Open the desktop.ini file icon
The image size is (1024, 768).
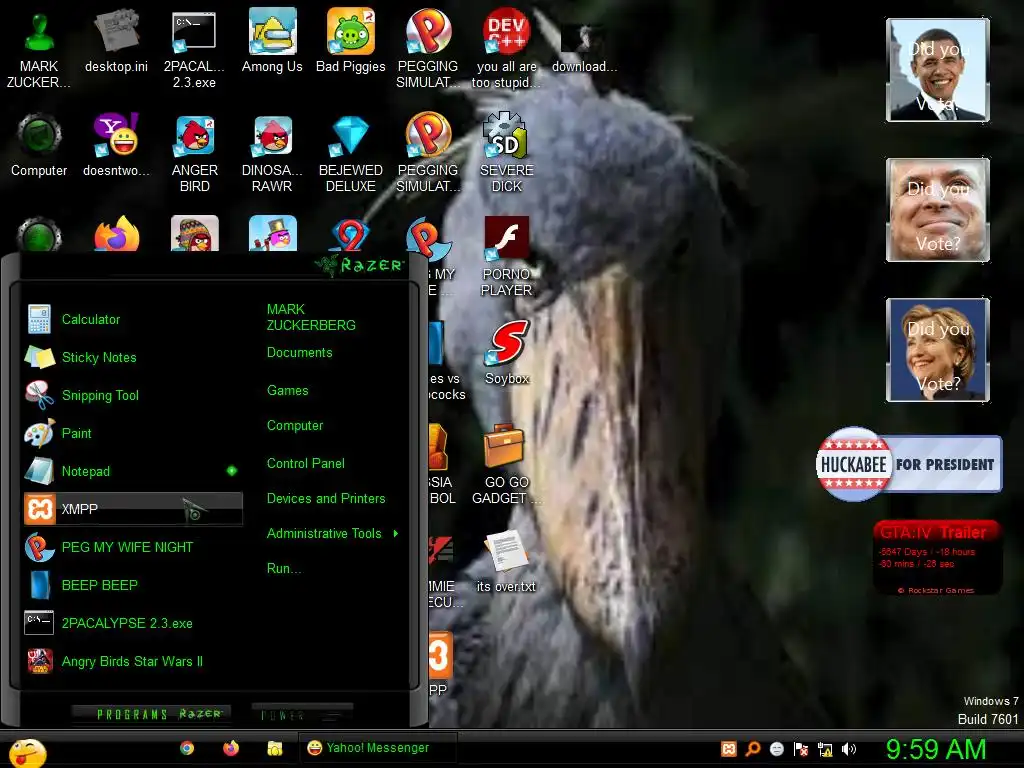(x=116, y=40)
